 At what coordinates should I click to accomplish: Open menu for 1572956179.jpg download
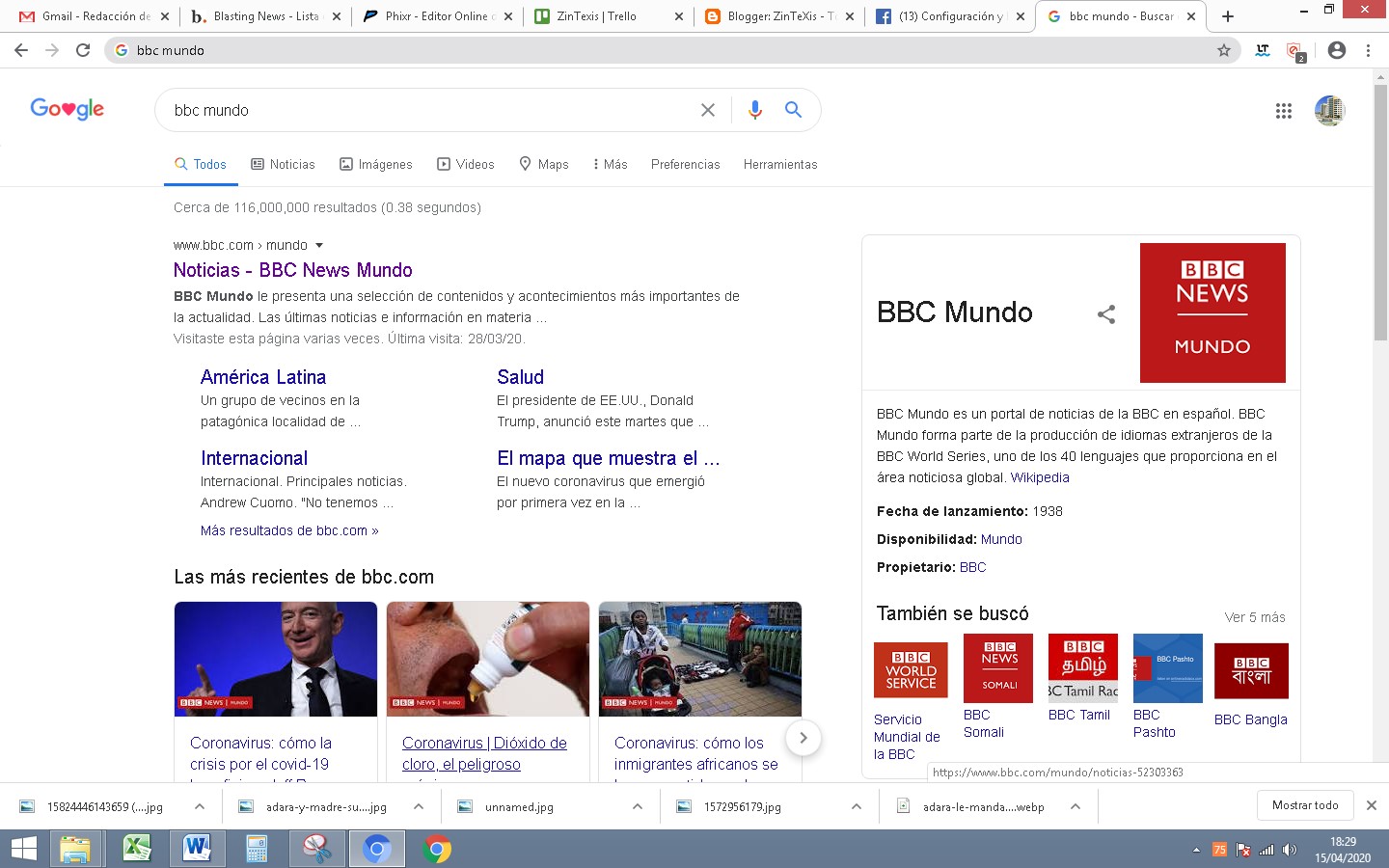point(857,806)
